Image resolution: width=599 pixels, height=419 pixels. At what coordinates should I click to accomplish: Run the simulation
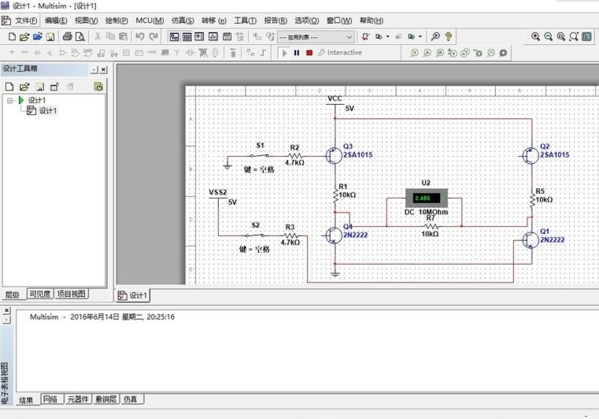coord(284,53)
